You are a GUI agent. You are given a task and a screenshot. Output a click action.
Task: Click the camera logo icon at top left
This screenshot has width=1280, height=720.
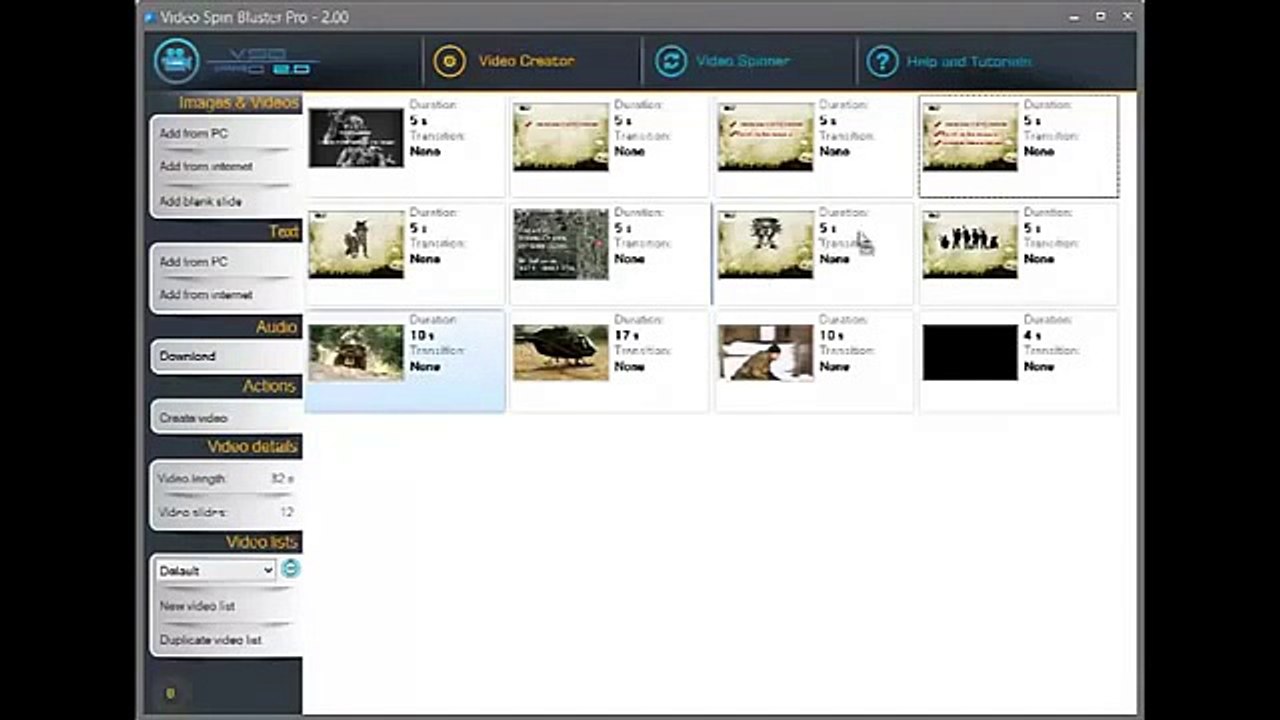(177, 61)
